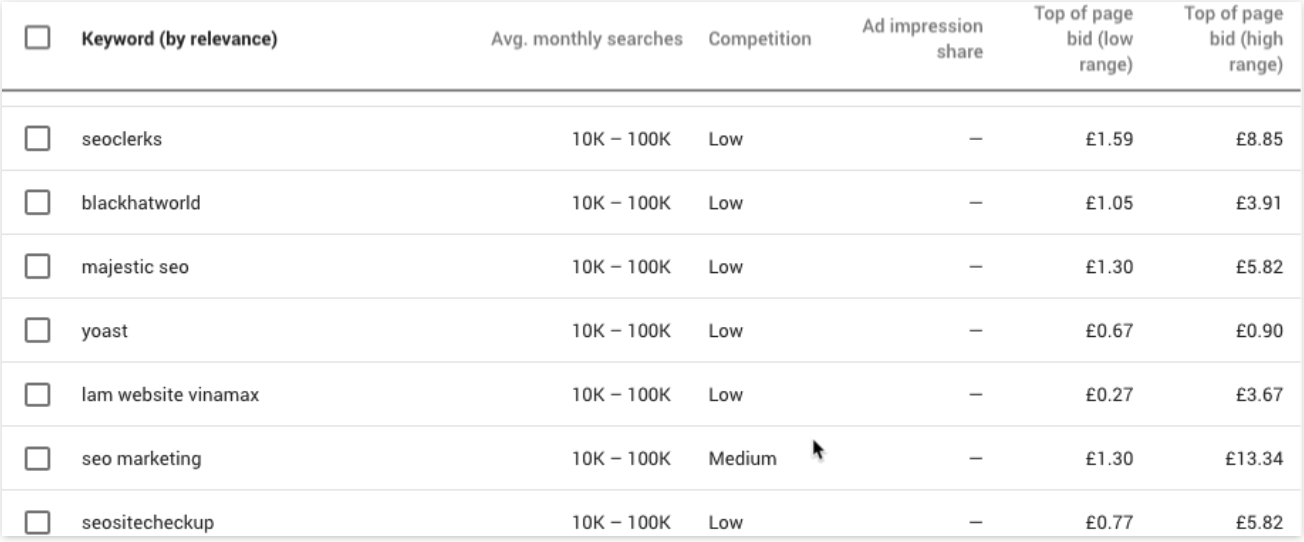
Task: Check the box for seoclerks keyword
Action: (x=37, y=139)
